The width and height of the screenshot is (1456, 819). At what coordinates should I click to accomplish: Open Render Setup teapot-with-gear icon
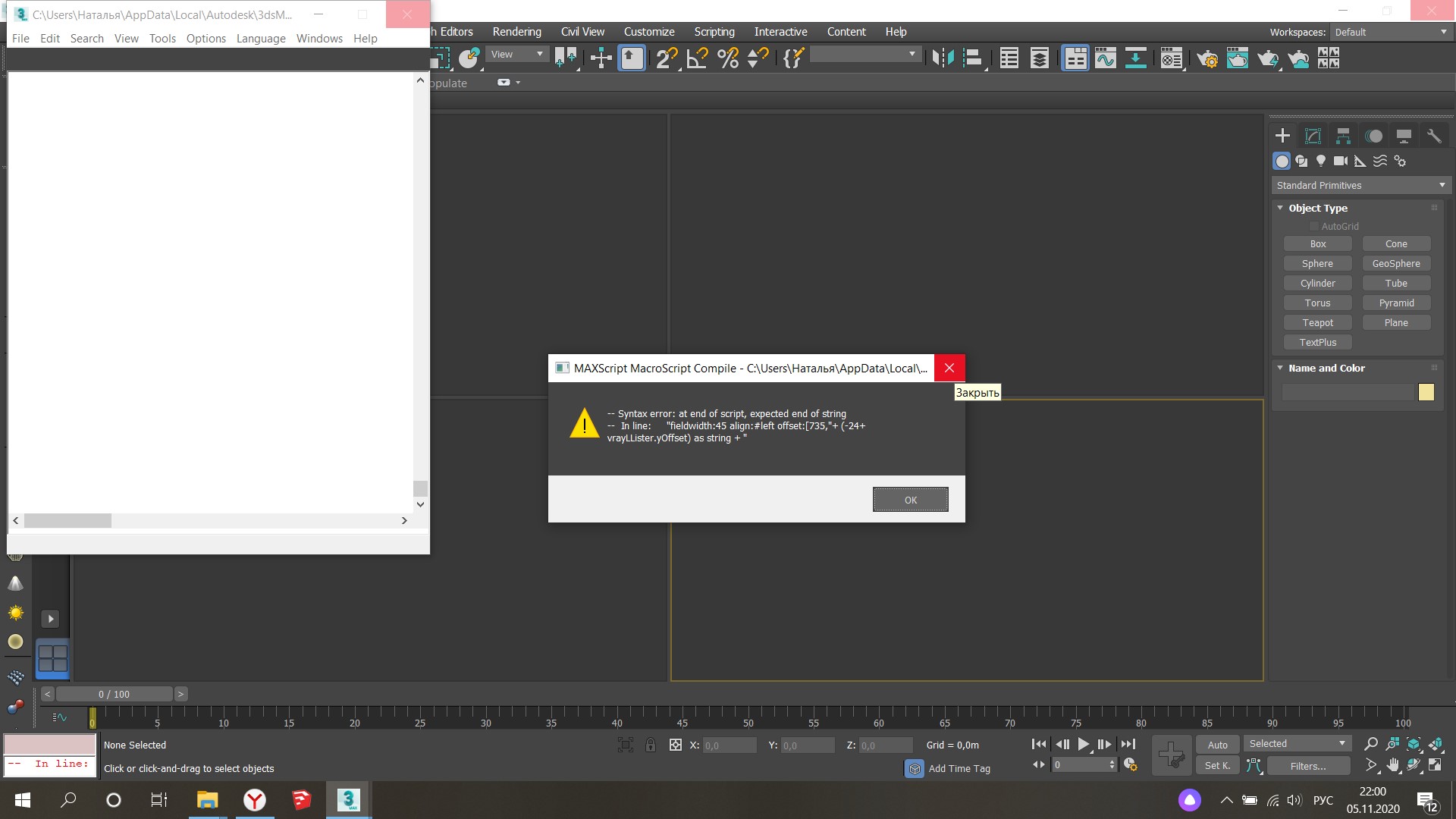pyautogui.click(x=1207, y=58)
